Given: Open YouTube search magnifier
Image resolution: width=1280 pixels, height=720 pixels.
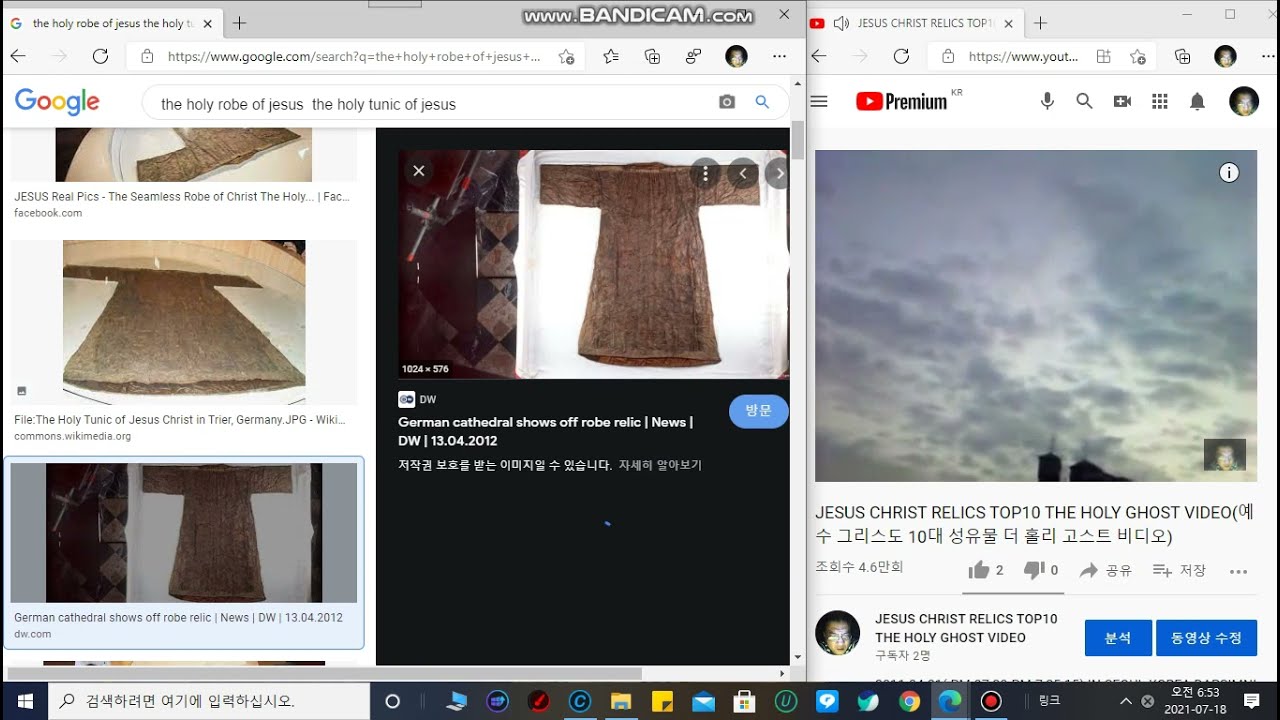Looking at the screenshot, I should 1084,101.
